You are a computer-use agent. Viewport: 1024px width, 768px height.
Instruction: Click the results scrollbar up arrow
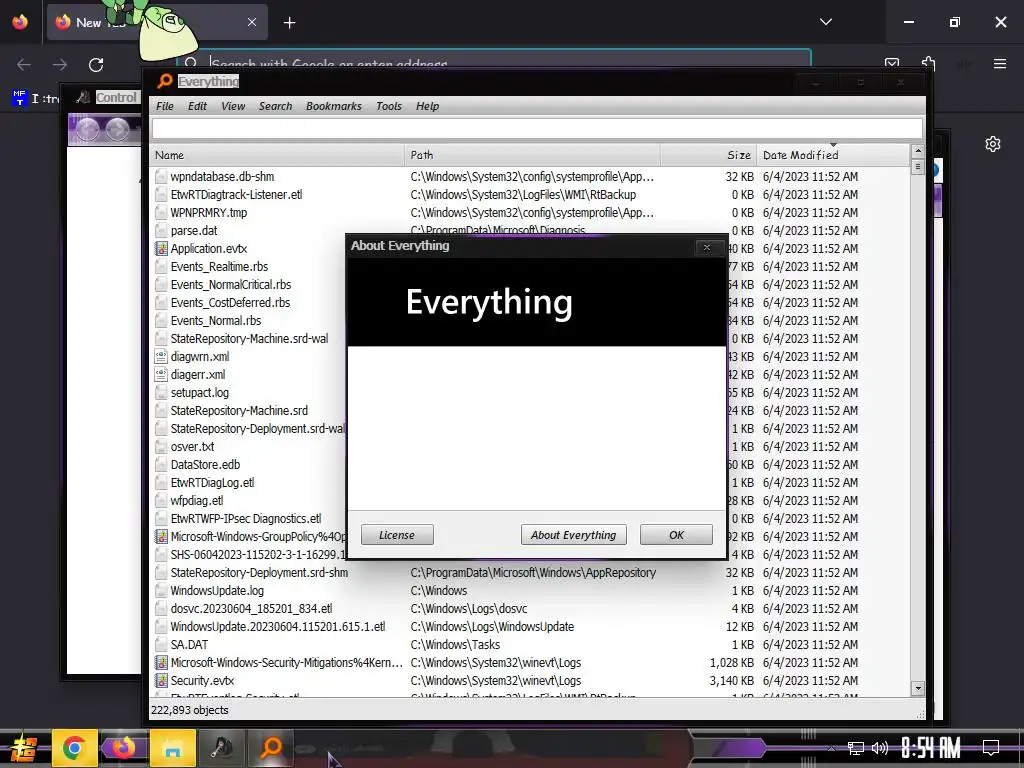(918, 151)
